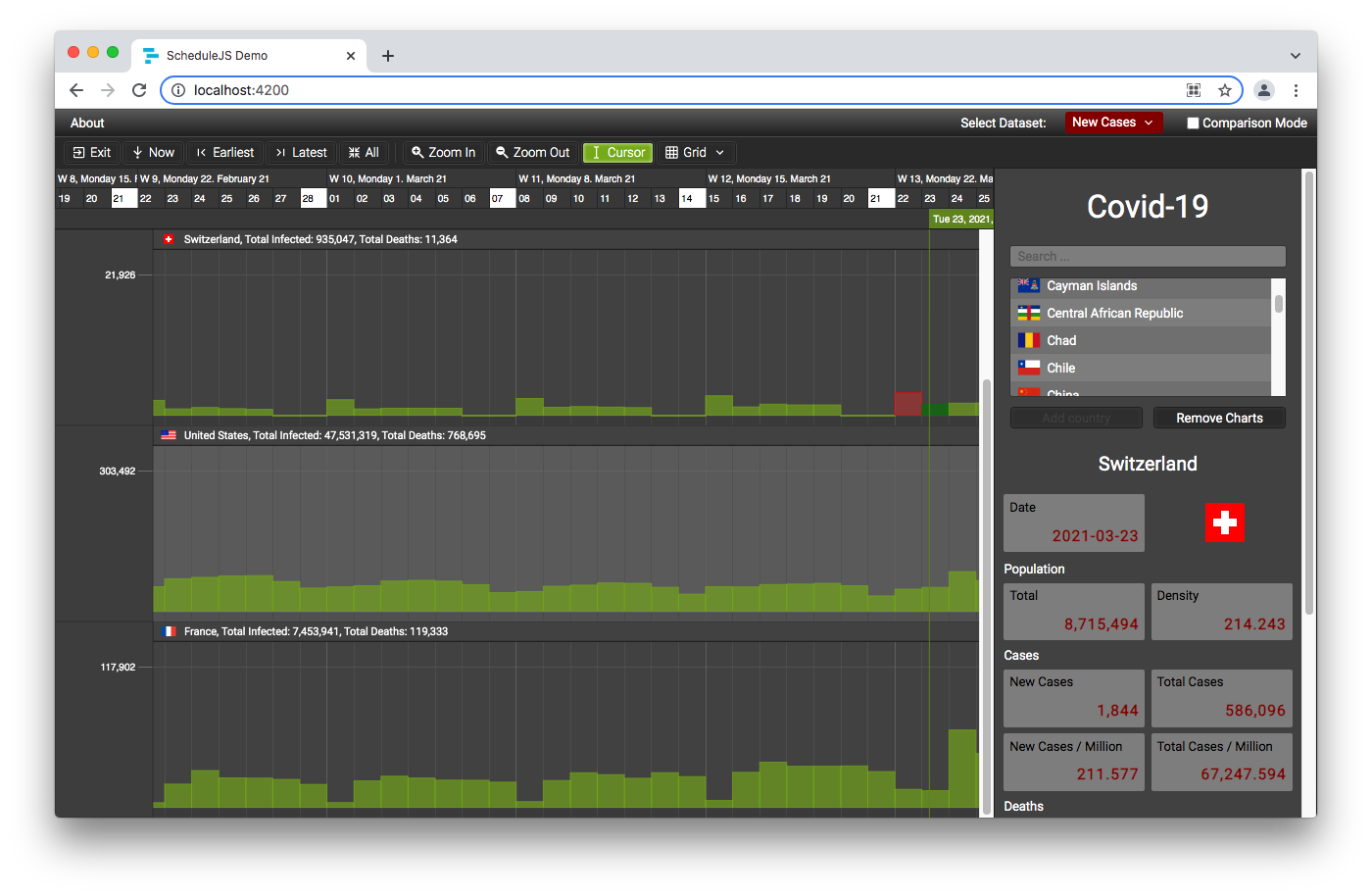
Task: Click day 14 in the timeline header
Action: click(693, 198)
